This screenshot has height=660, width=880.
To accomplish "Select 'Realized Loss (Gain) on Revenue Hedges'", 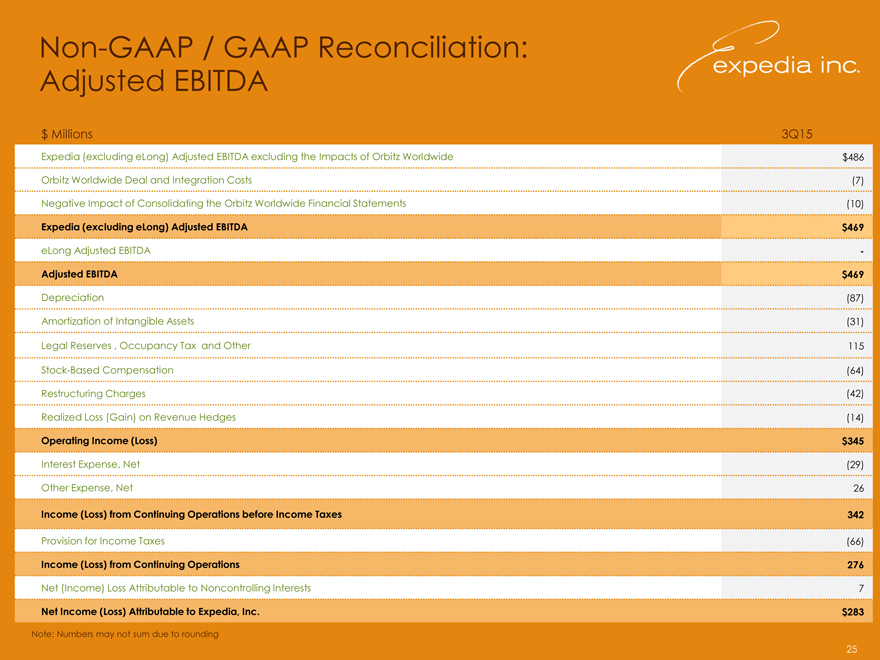I will (138, 418).
